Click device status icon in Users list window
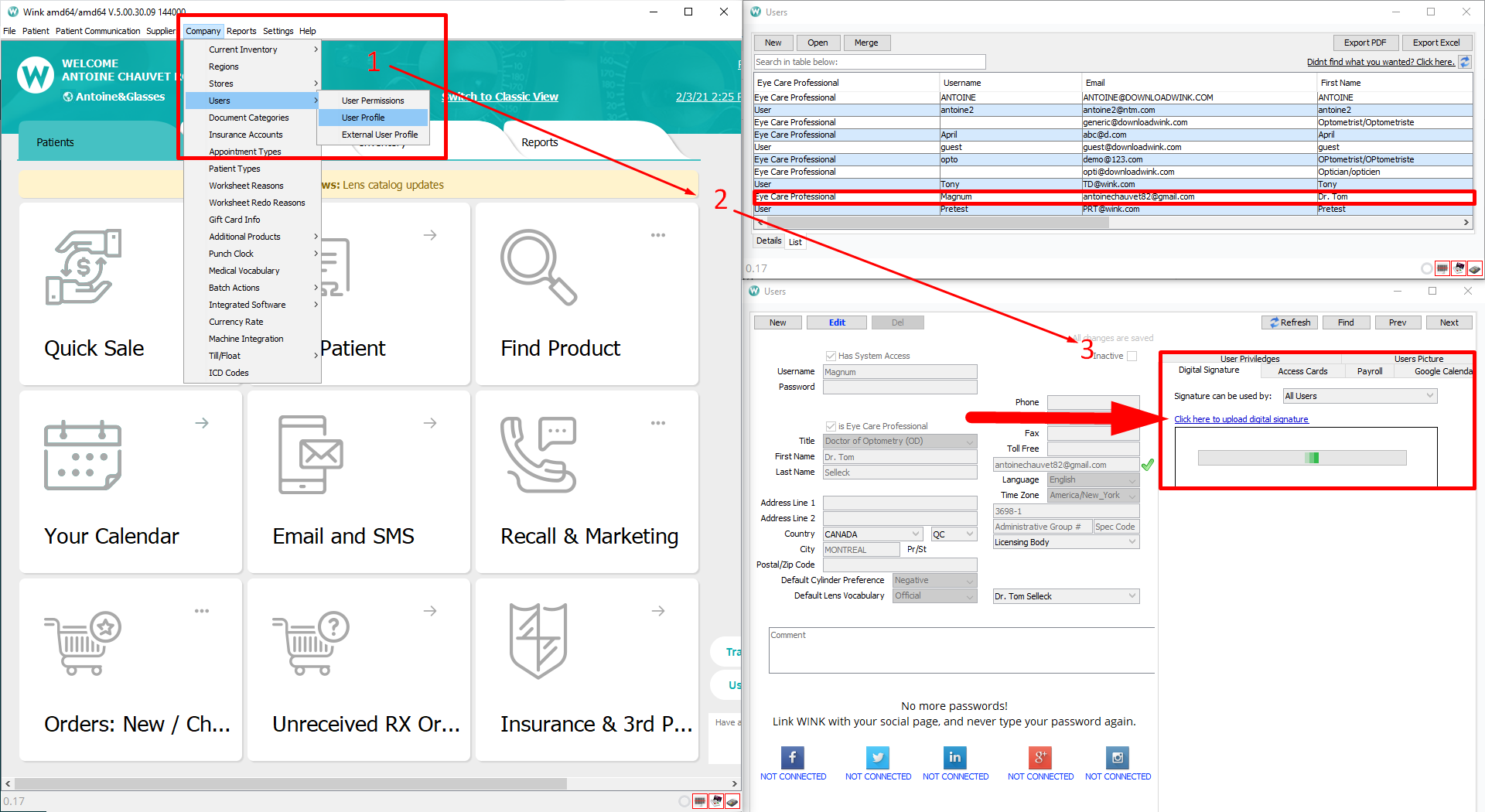The height and width of the screenshot is (812, 1485). (x=1475, y=268)
